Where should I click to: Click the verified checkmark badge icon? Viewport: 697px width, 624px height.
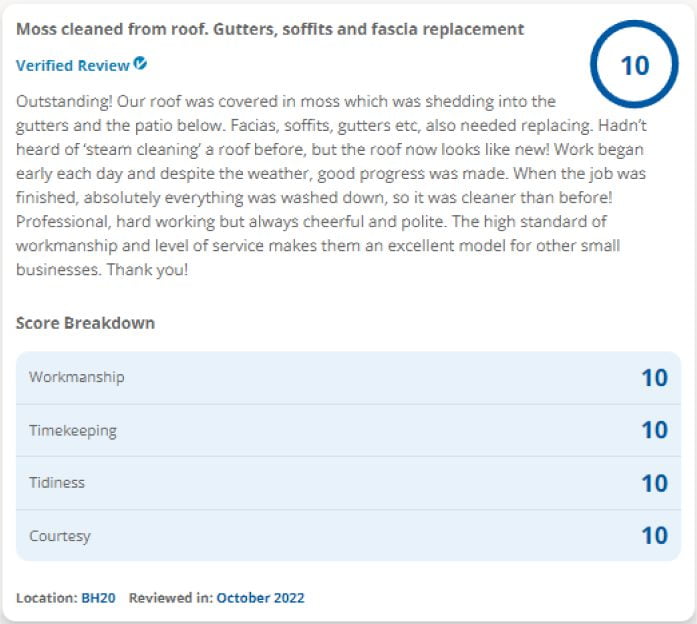pyautogui.click(x=140, y=64)
